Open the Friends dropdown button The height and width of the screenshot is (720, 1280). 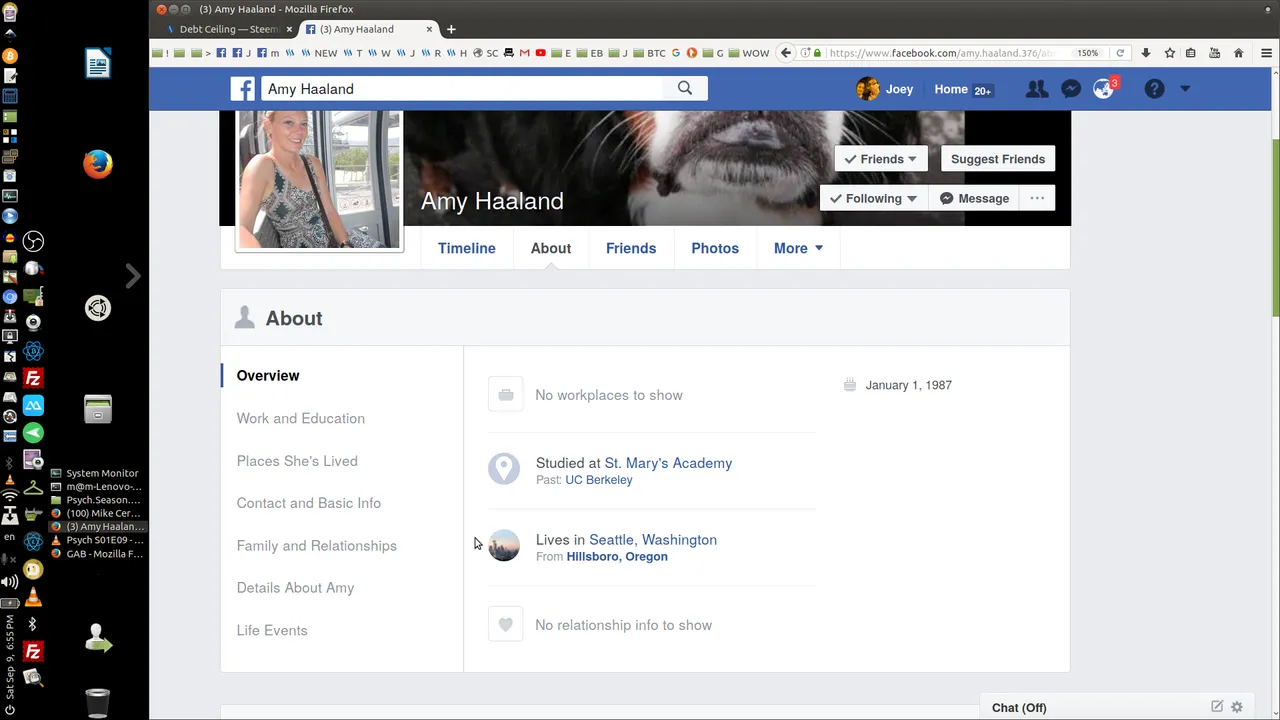881,159
